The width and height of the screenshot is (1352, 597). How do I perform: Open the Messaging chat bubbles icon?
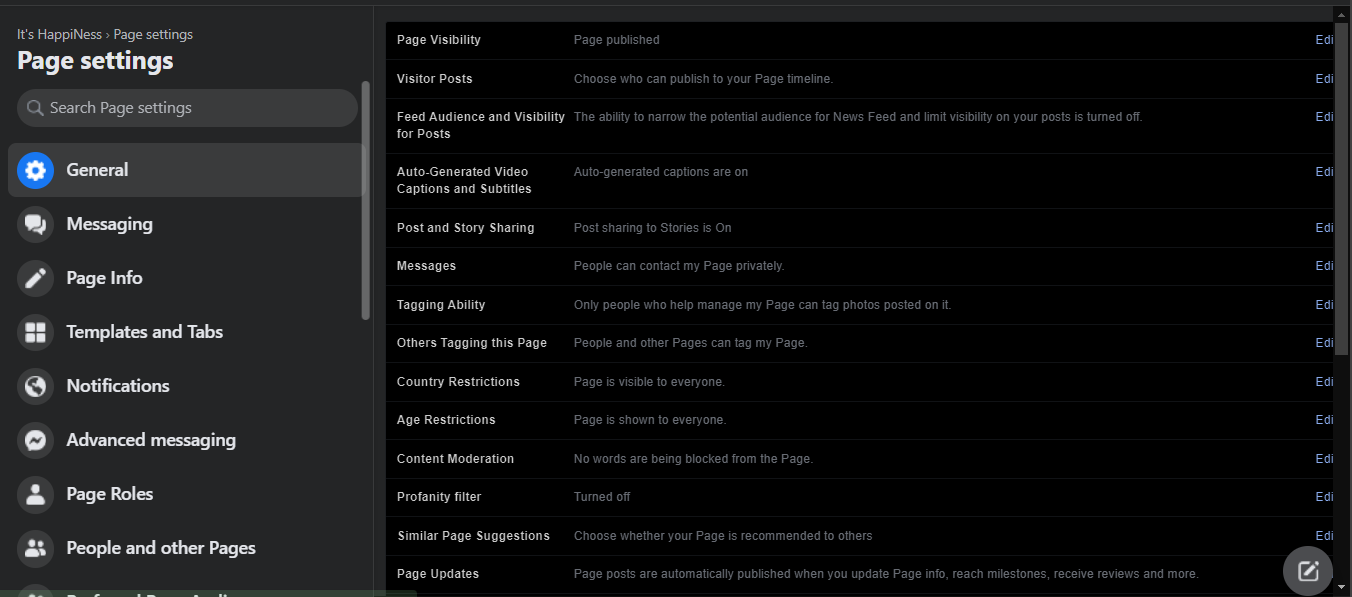(35, 224)
